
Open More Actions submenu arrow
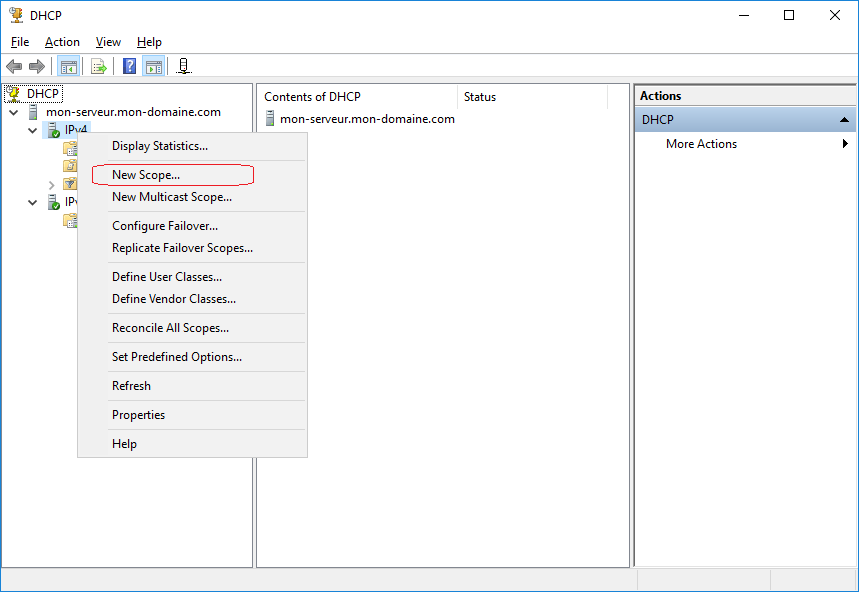pos(845,143)
